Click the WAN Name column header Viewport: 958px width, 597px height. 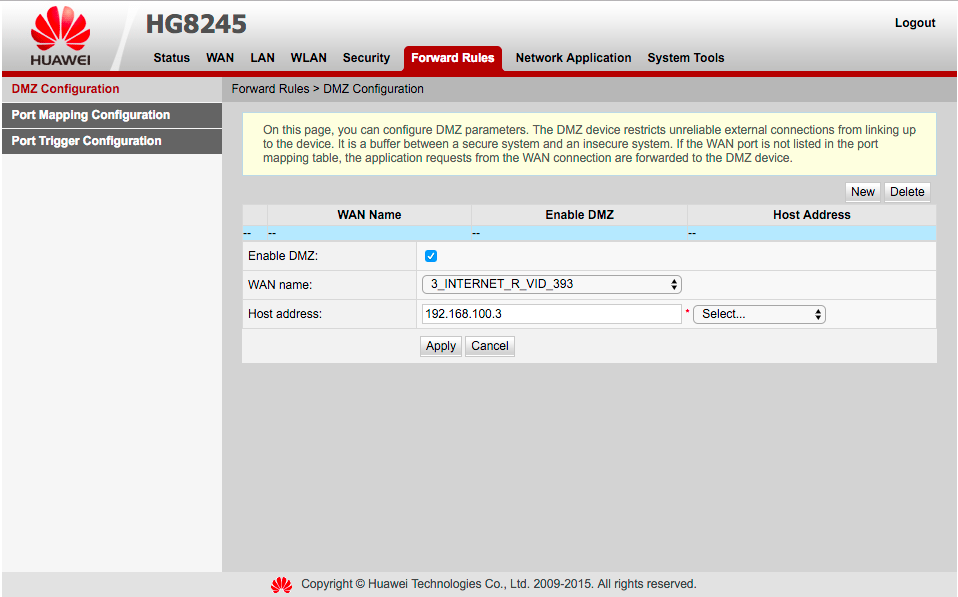pyautogui.click(x=369, y=214)
